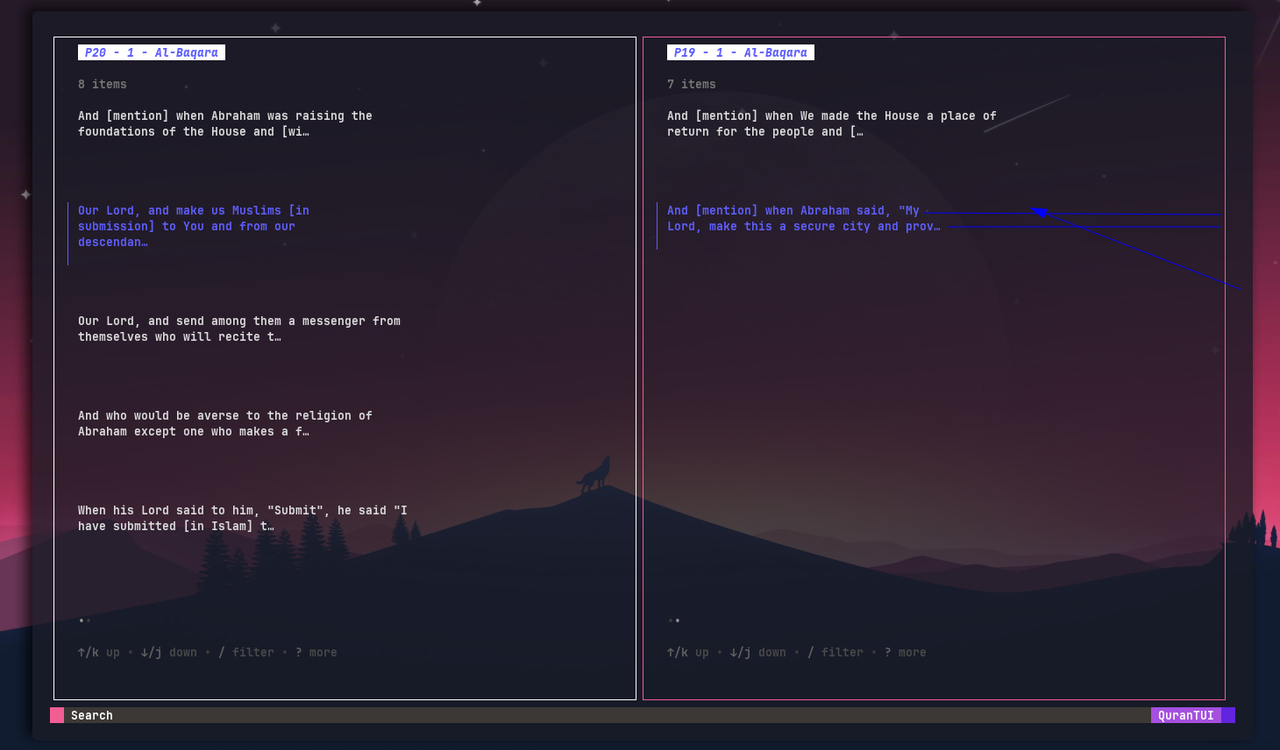This screenshot has height=750, width=1280.
Task: Click the Search field in the status bar
Action: [x=608, y=715]
